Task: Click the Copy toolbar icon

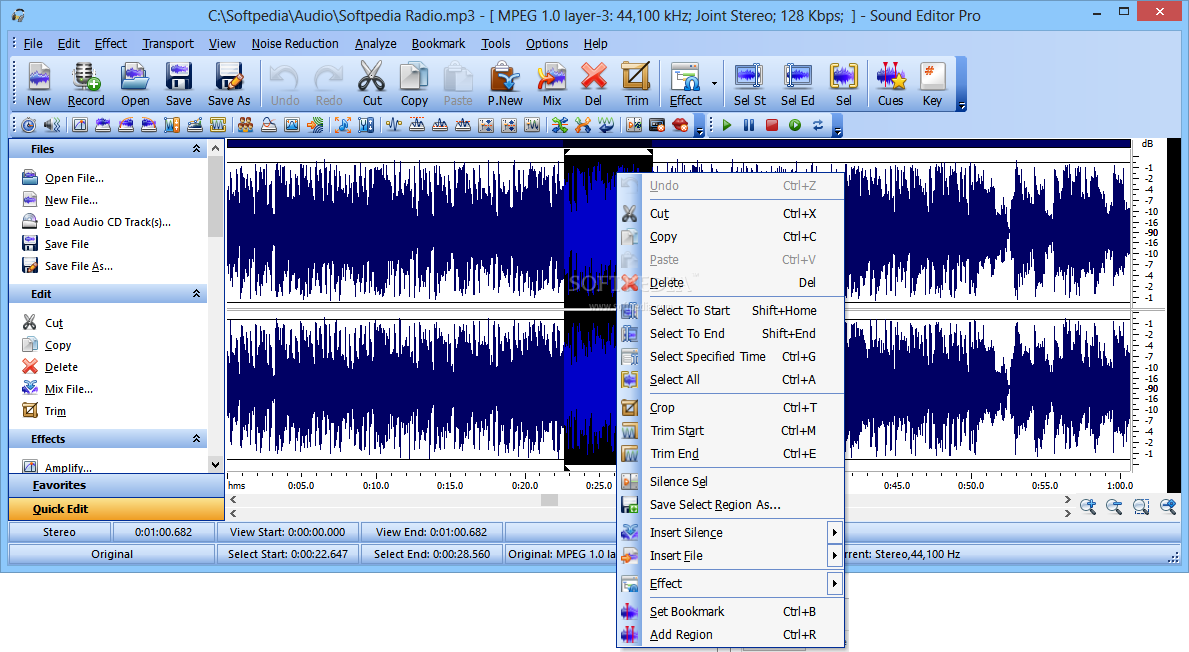Action: click(x=414, y=84)
